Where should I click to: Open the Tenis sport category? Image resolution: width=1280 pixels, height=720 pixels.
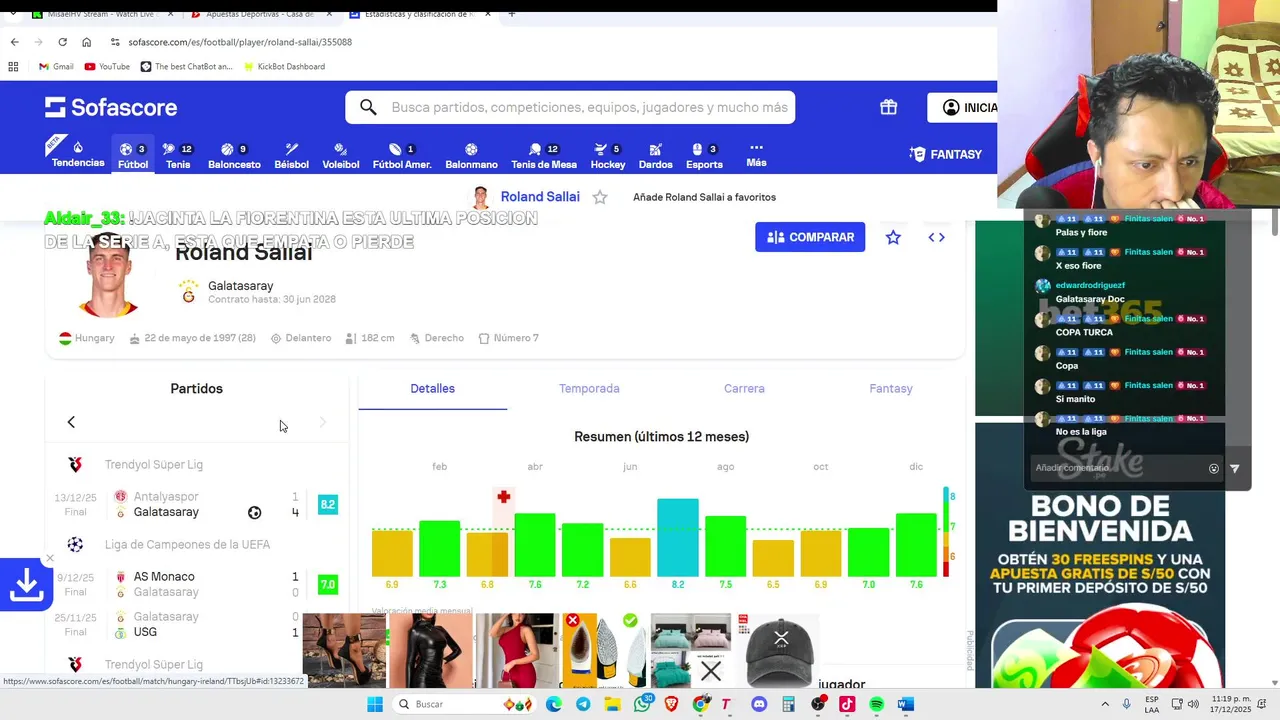pos(178,155)
